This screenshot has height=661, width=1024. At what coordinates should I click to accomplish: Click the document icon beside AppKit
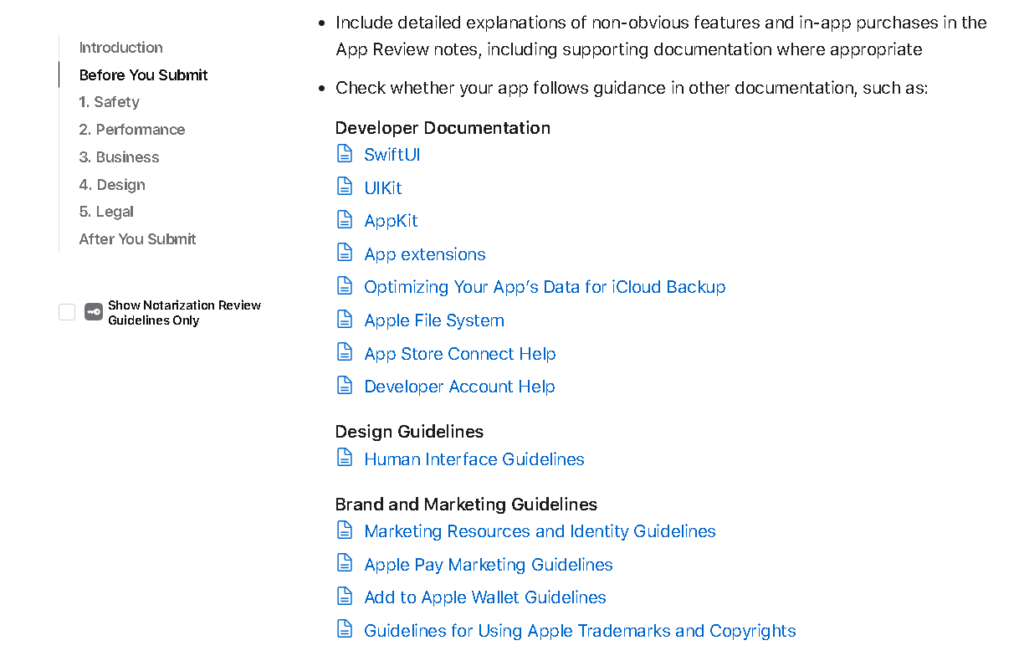click(x=344, y=219)
